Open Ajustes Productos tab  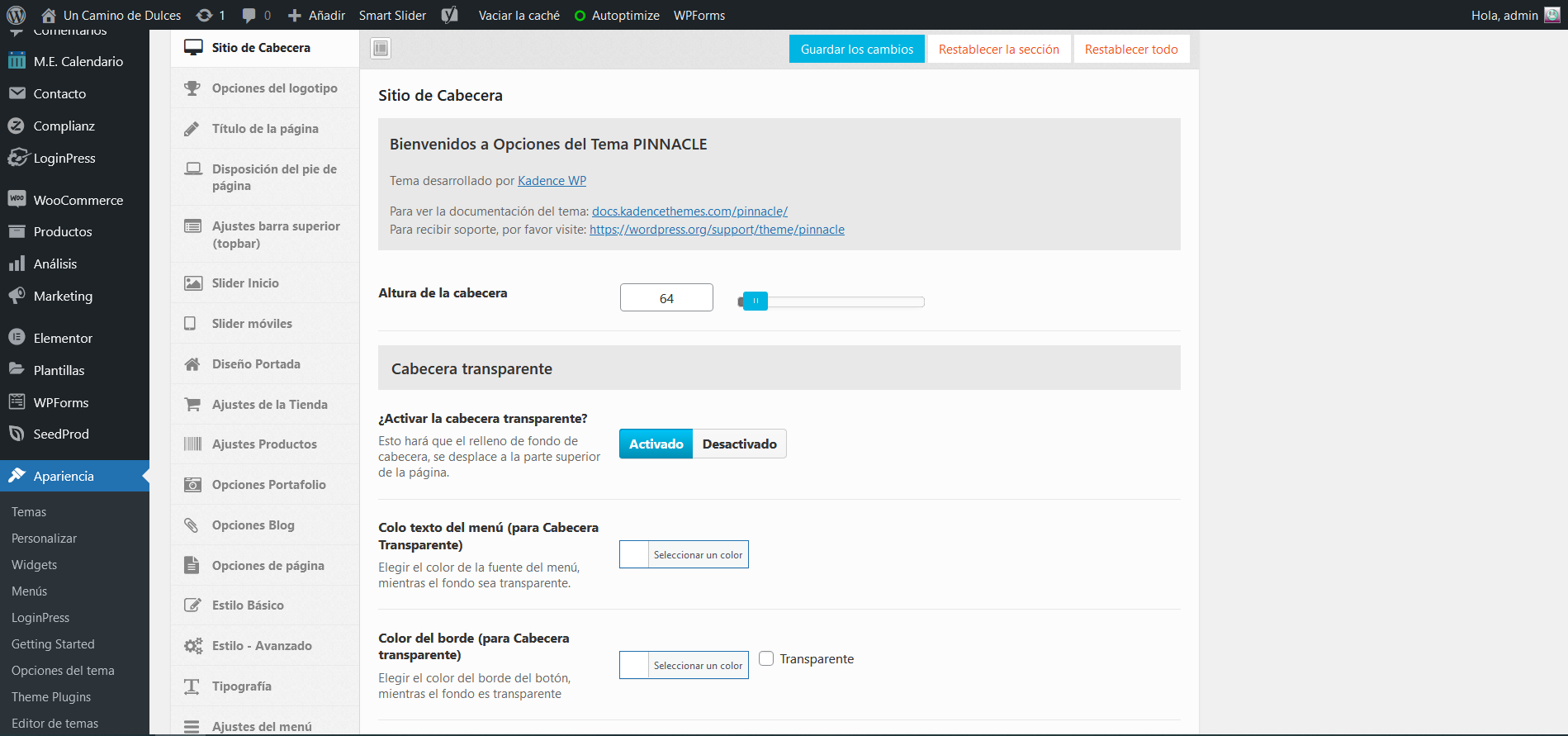[265, 444]
